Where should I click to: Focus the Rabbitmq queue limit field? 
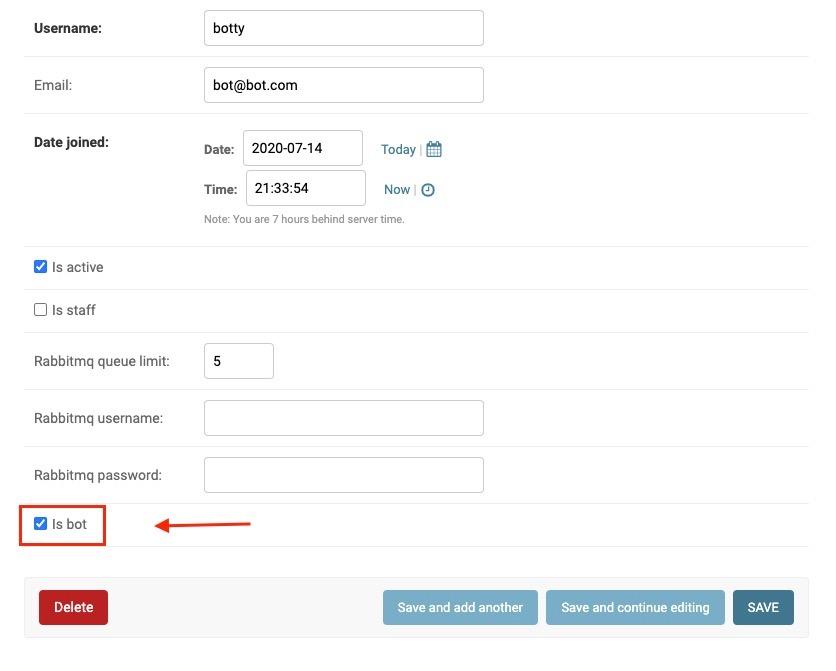[x=239, y=361]
